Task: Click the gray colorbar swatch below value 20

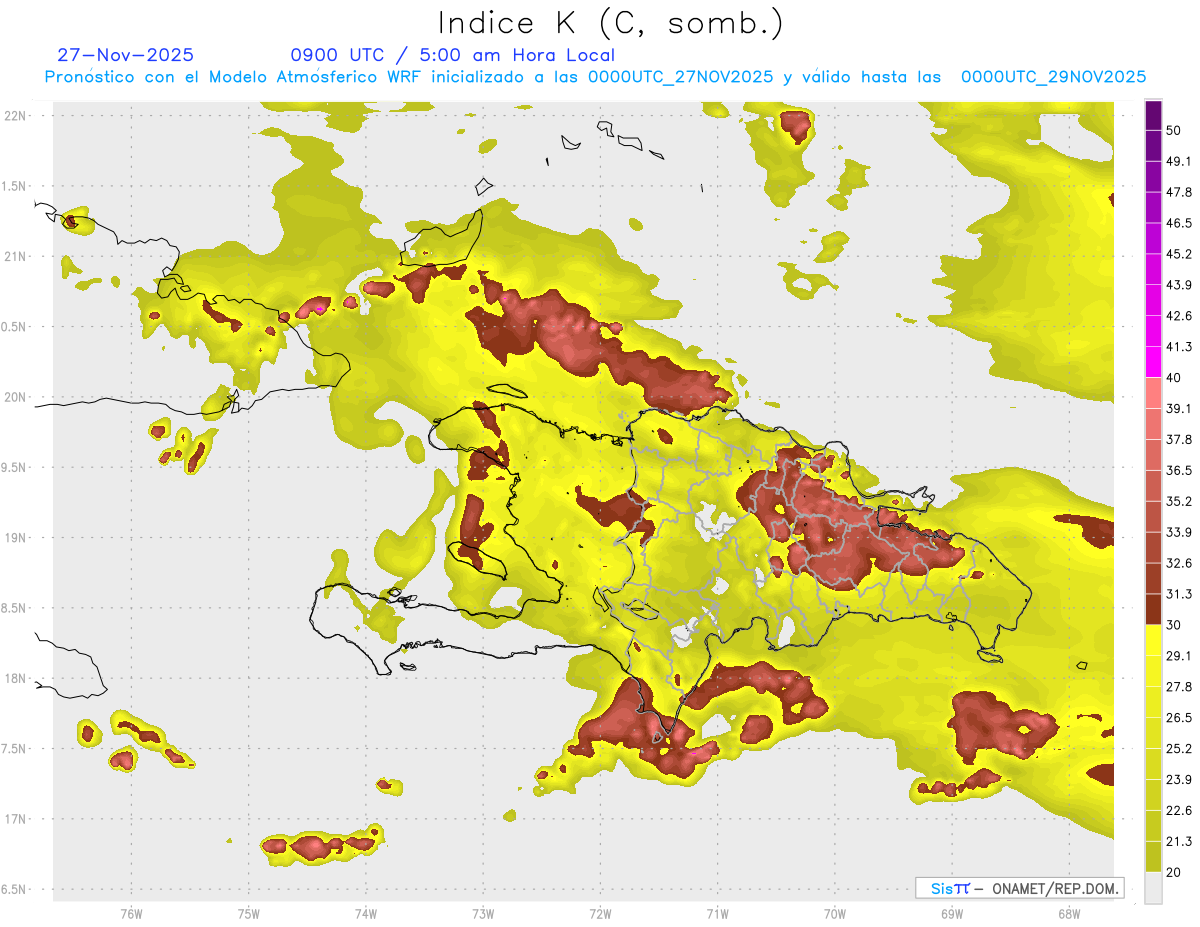Action: point(1153,888)
